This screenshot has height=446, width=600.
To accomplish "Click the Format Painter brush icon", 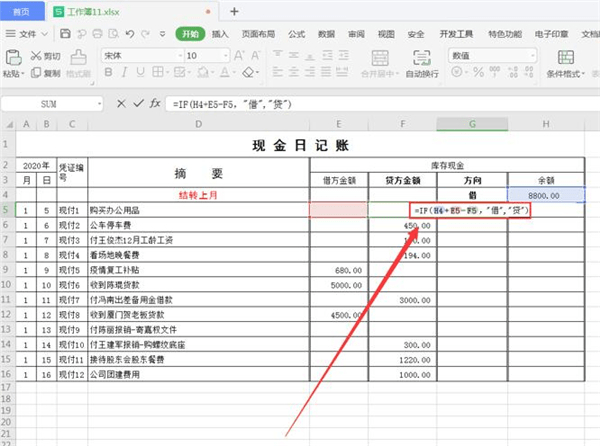I will tap(78, 57).
